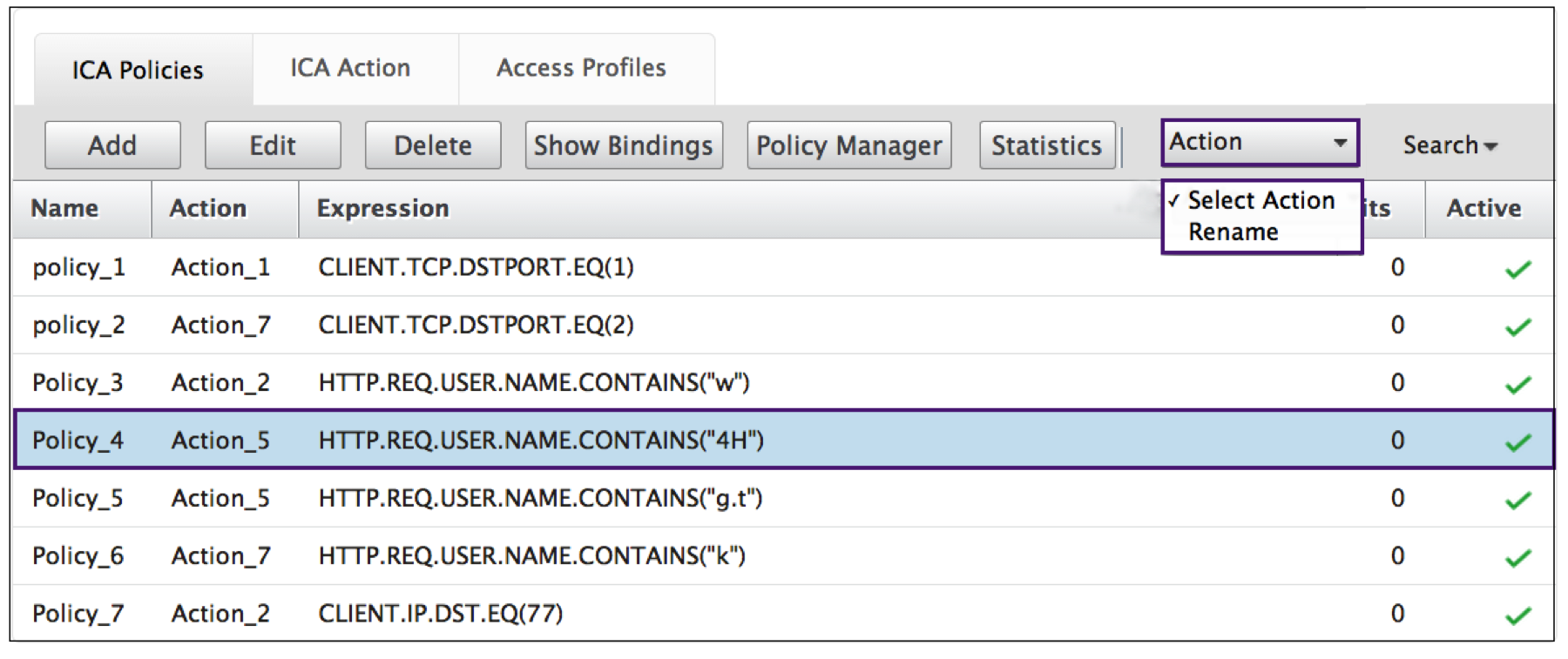Screen dimensions: 1568x659
Task: Click the Active checkmark of highlighted Policy_4
Action: tap(1517, 441)
